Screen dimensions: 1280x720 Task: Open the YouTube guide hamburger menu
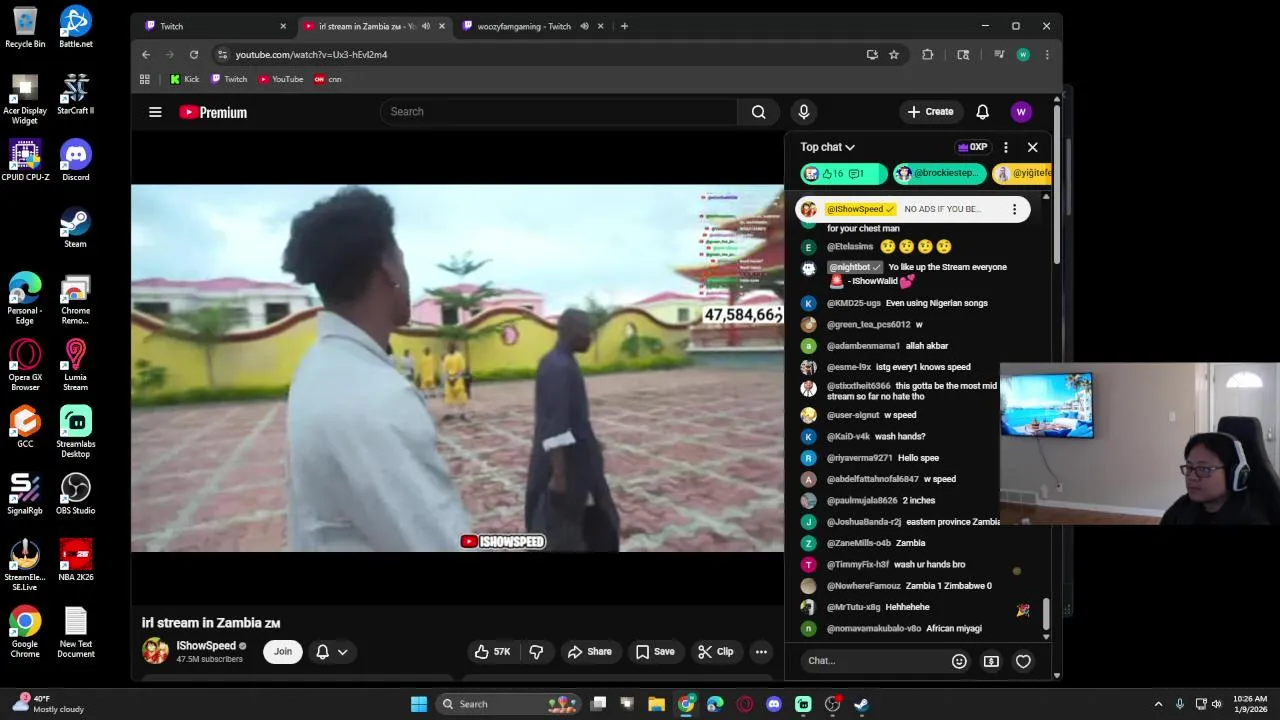(155, 112)
